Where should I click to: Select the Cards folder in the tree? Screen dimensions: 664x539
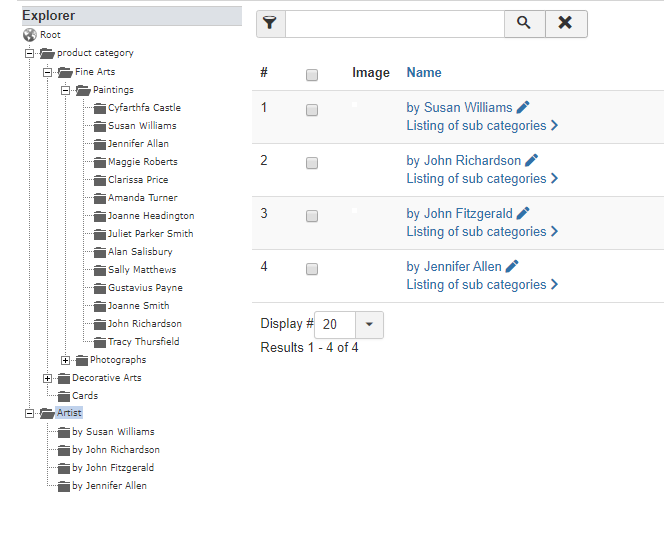85,396
